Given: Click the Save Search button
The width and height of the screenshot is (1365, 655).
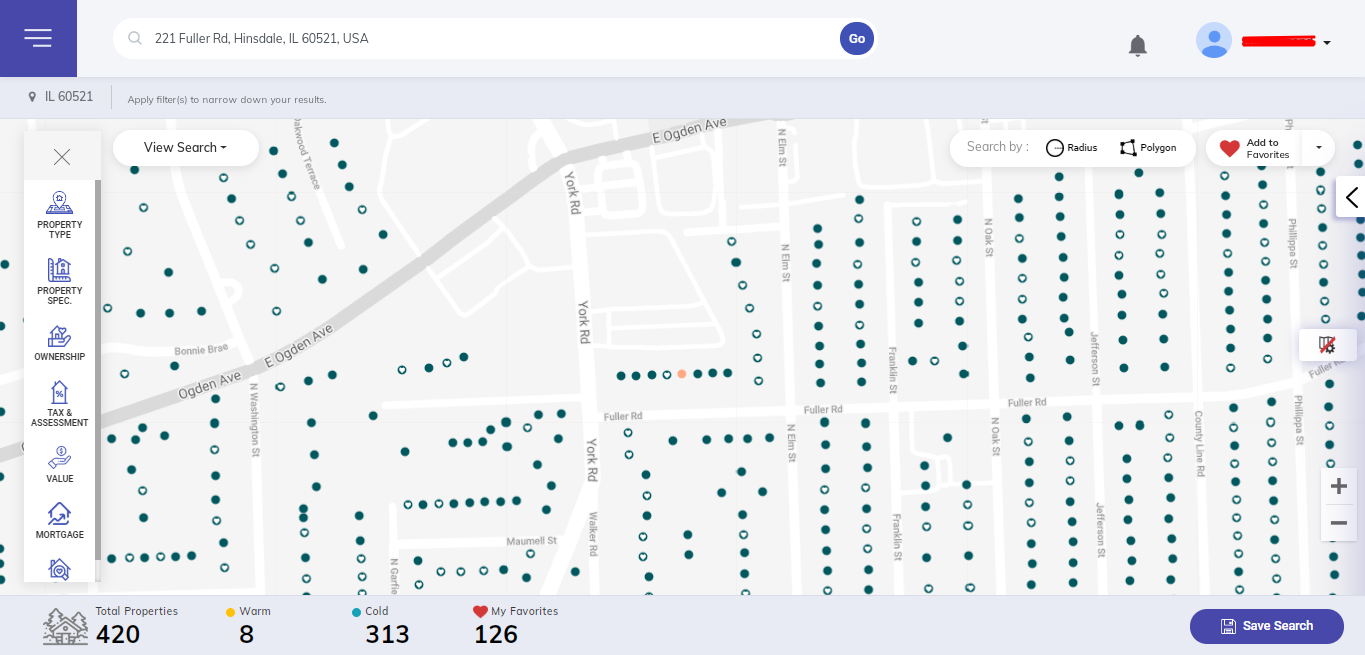Looking at the screenshot, I should 1266,626.
